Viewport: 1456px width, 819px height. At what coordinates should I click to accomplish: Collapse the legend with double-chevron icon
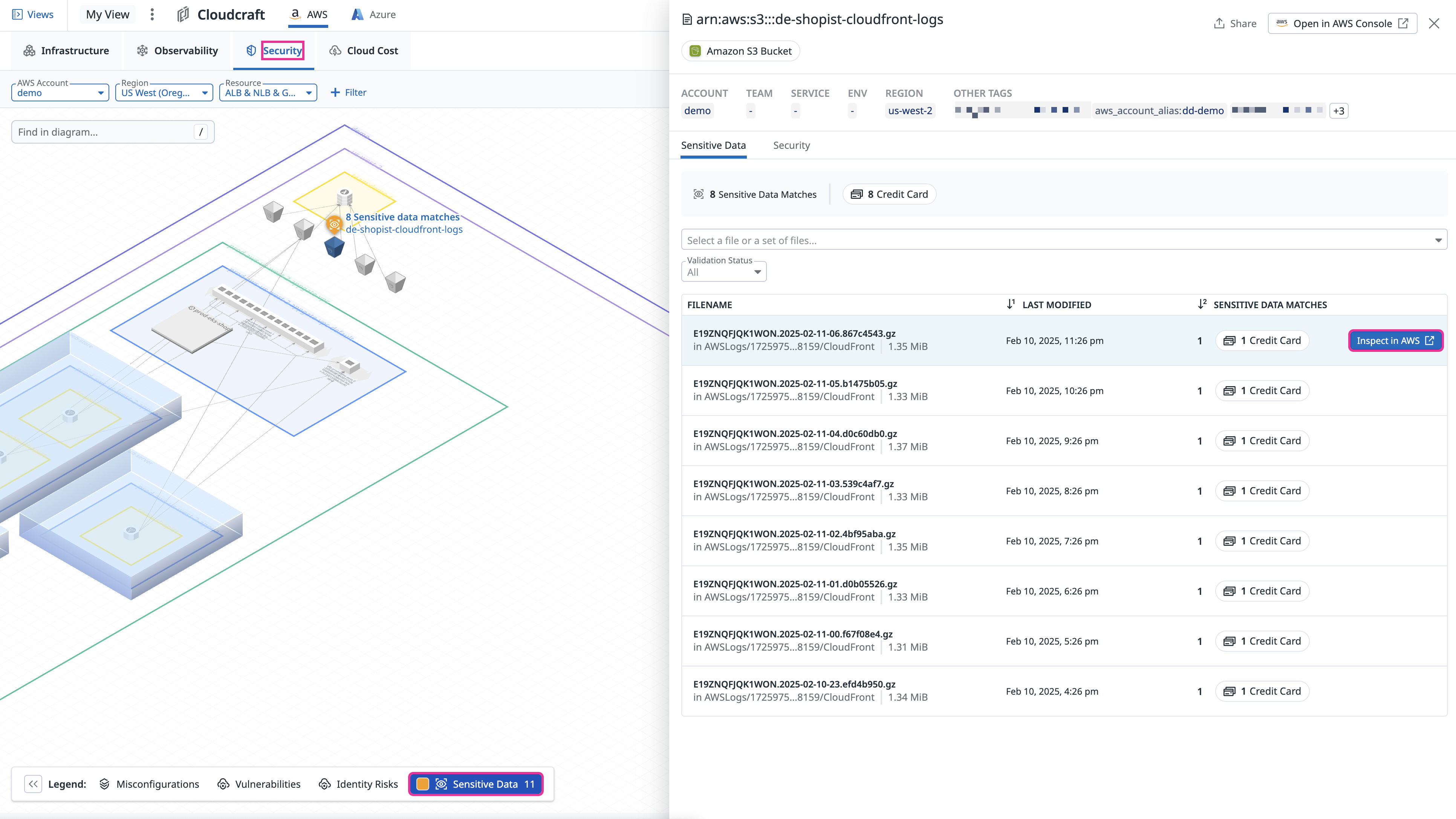click(x=33, y=784)
